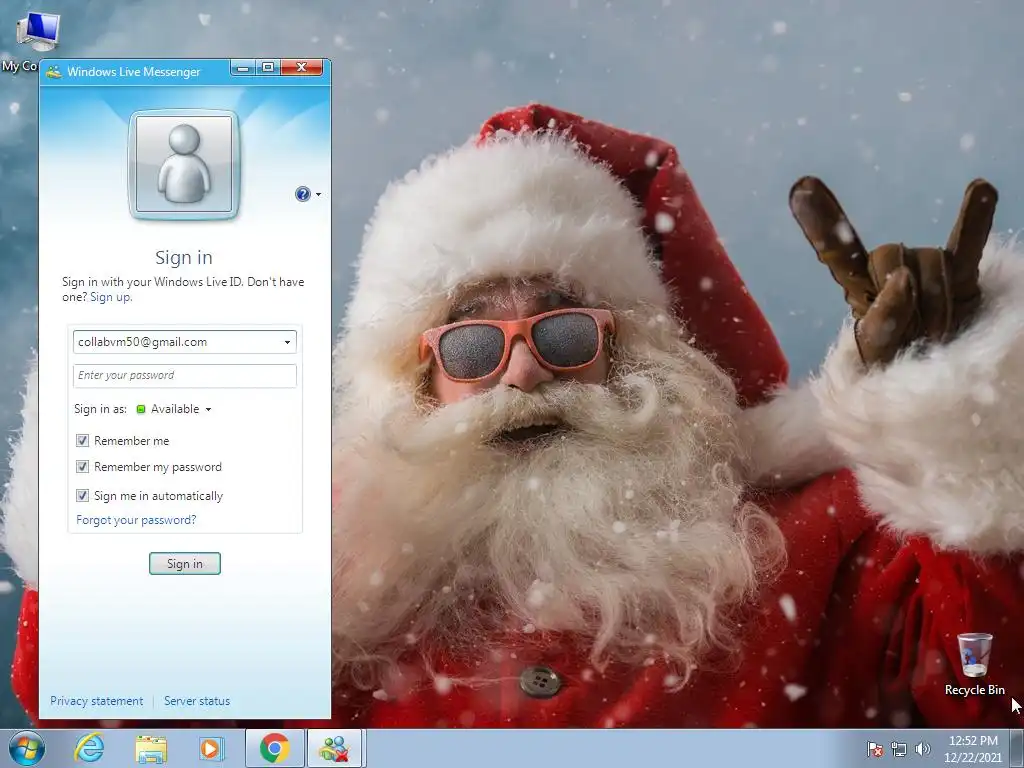Expand the email address dropdown arrow
This screenshot has height=768, width=1024.
(x=287, y=342)
